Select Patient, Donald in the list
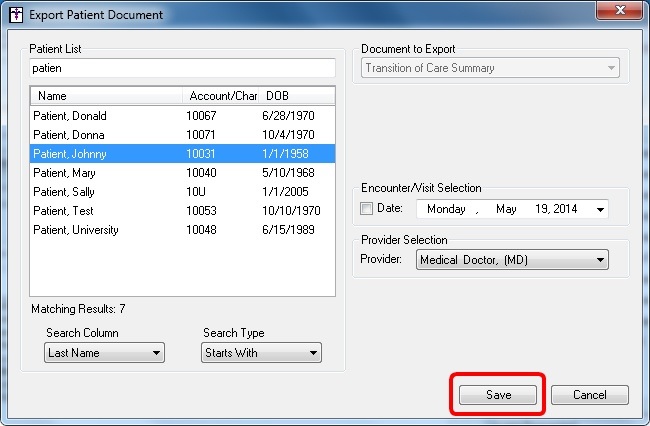The height and width of the screenshot is (426, 650). 70,116
